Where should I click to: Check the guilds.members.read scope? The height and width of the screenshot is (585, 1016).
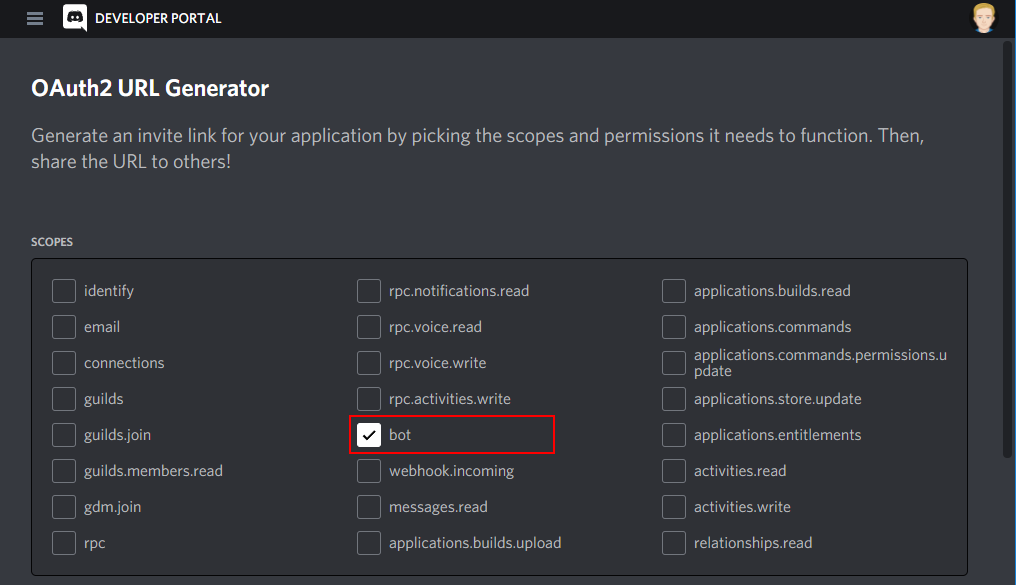point(64,471)
